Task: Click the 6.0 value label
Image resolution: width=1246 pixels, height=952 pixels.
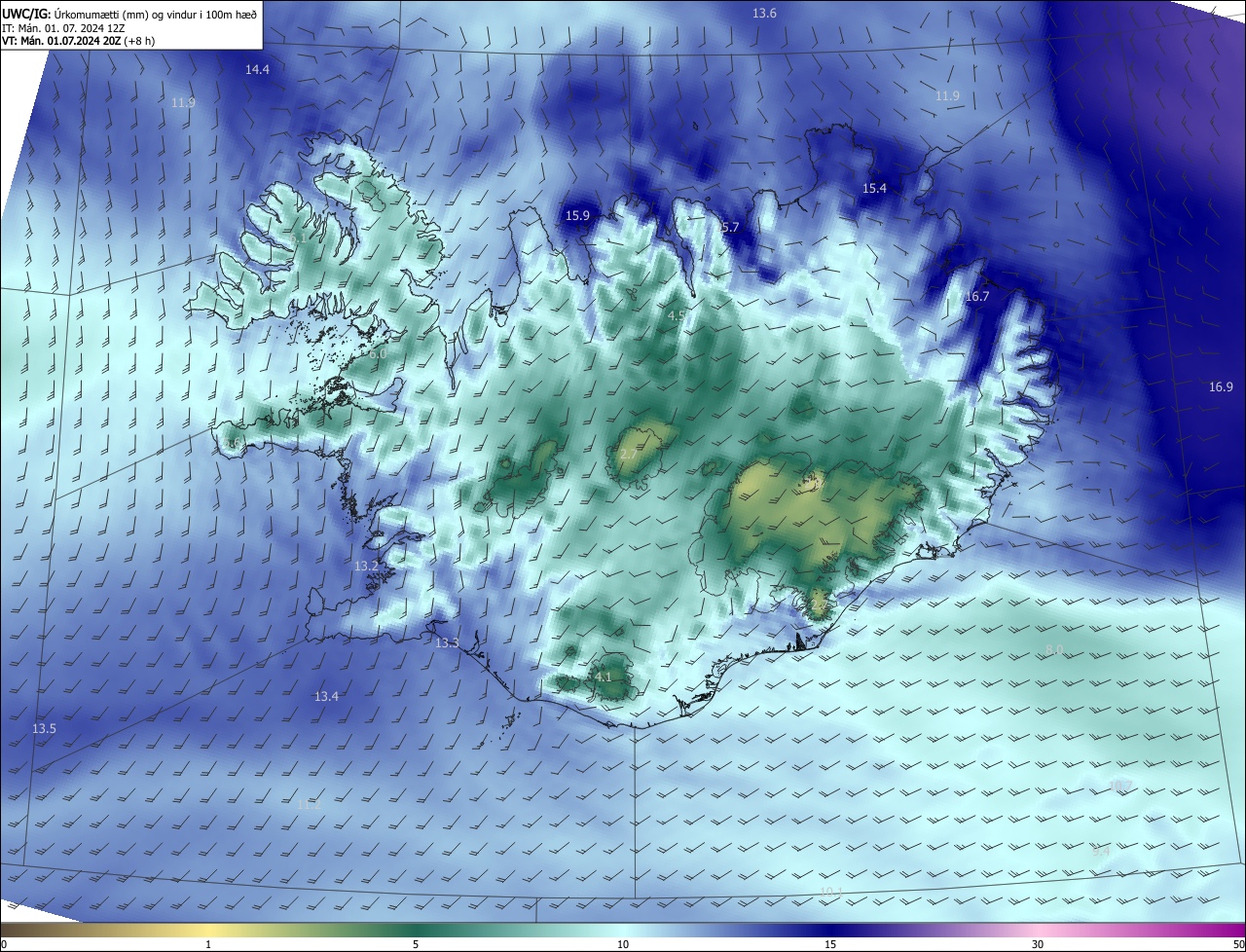Action: pyautogui.click(x=378, y=354)
